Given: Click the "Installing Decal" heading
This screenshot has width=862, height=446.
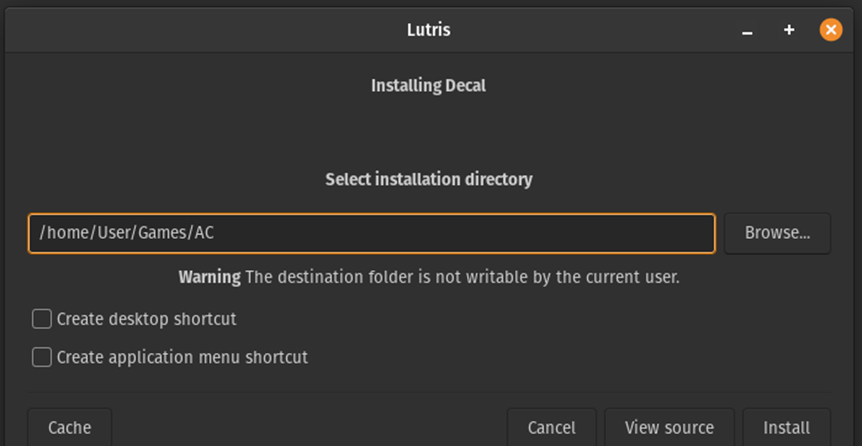Looking at the screenshot, I should [x=428, y=86].
